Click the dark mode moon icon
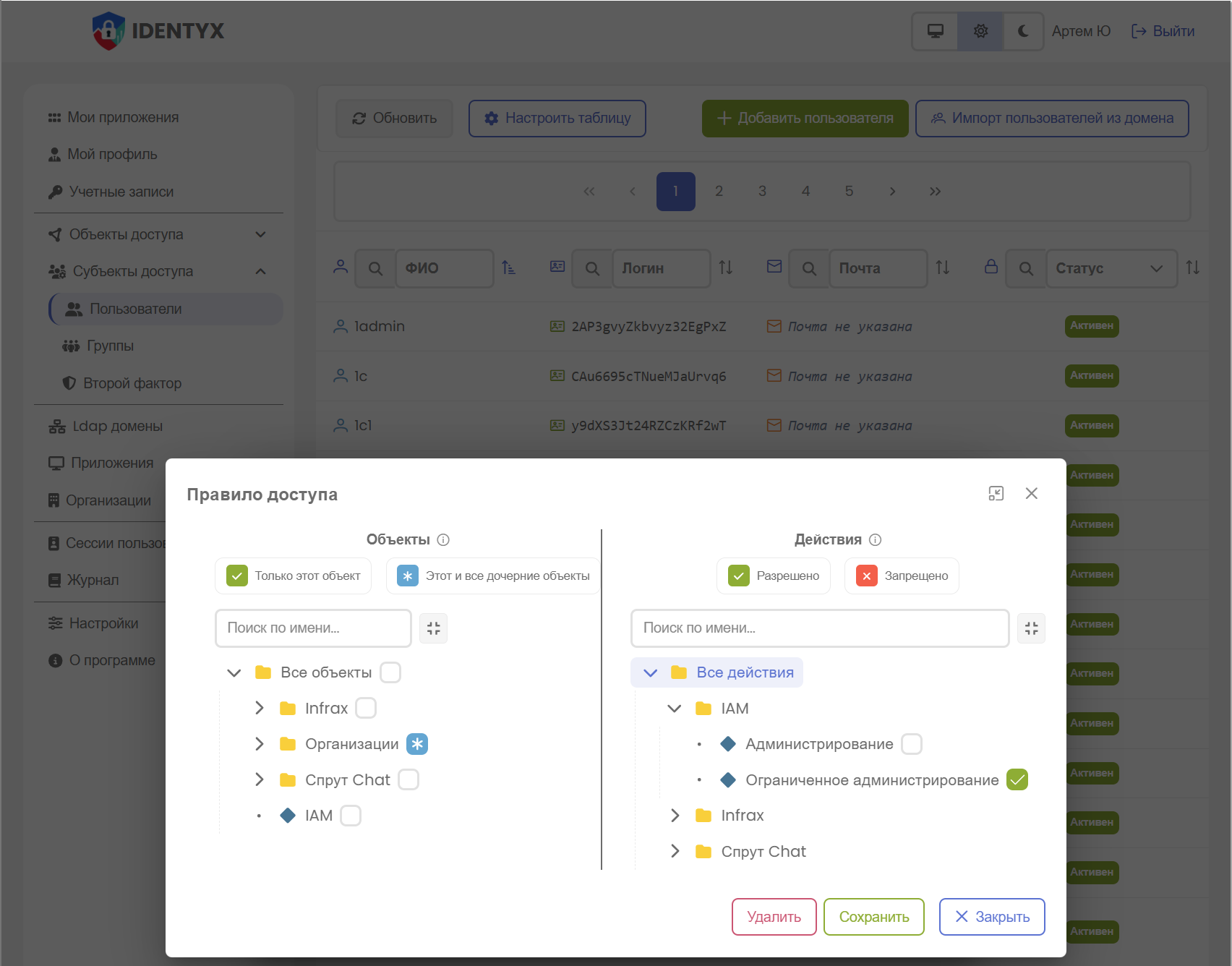This screenshot has width=1232, height=966. coord(1022,31)
